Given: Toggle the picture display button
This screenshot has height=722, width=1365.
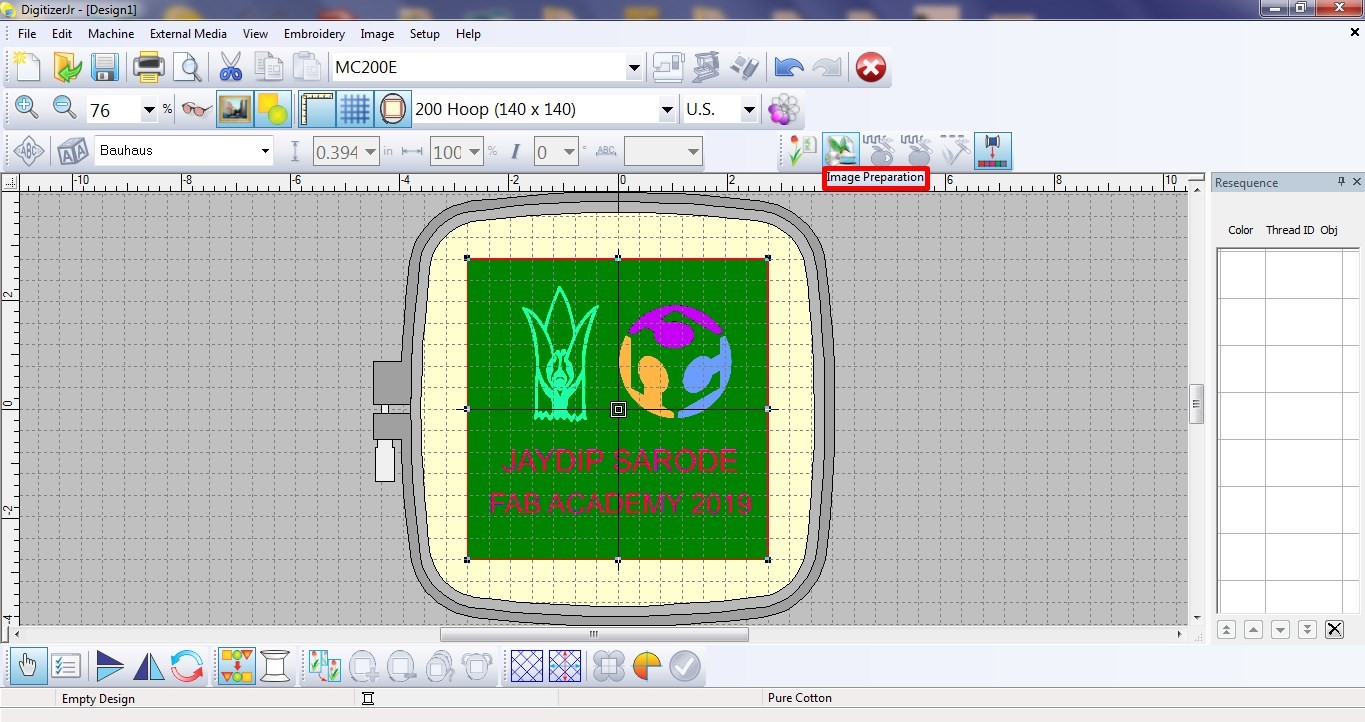Looking at the screenshot, I should [235, 109].
